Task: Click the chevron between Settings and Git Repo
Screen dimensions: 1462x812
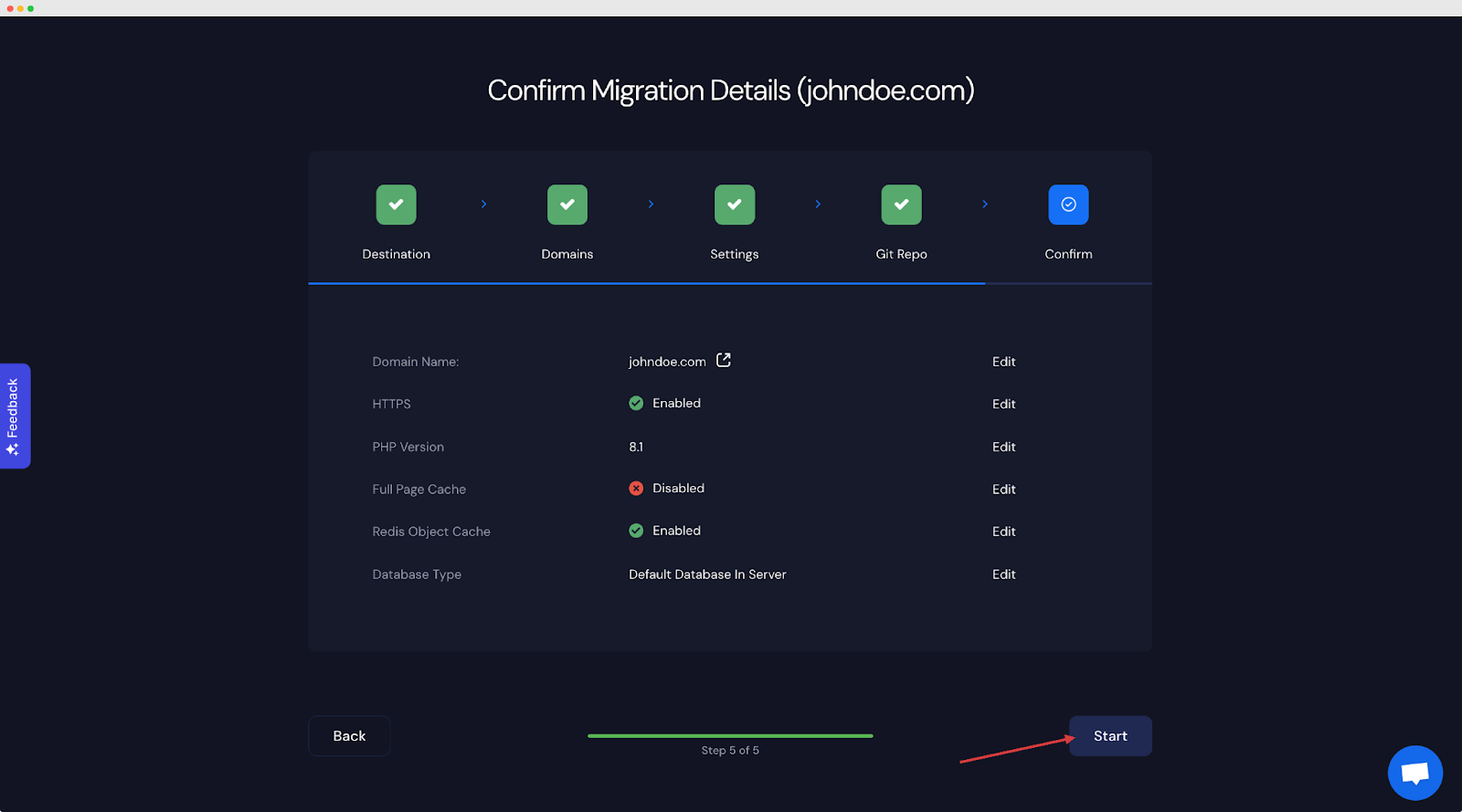Action: click(x=818, y=204)
